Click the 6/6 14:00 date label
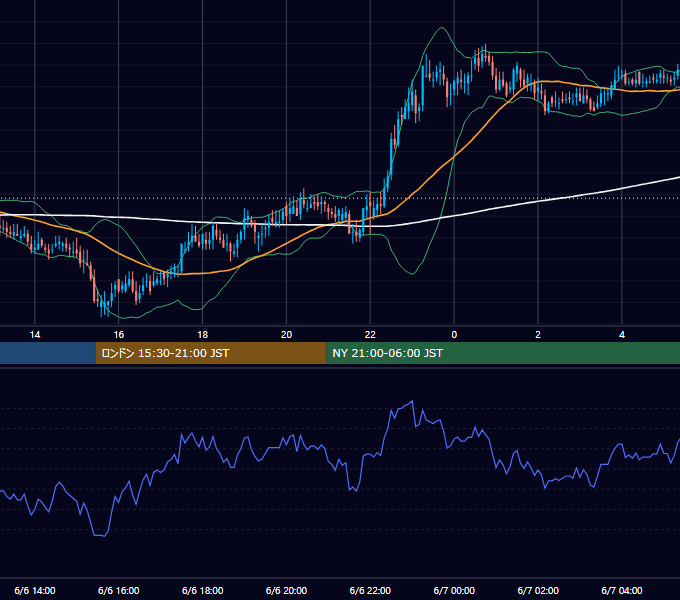Screen dimensions: 680x600 coord(35,590)
